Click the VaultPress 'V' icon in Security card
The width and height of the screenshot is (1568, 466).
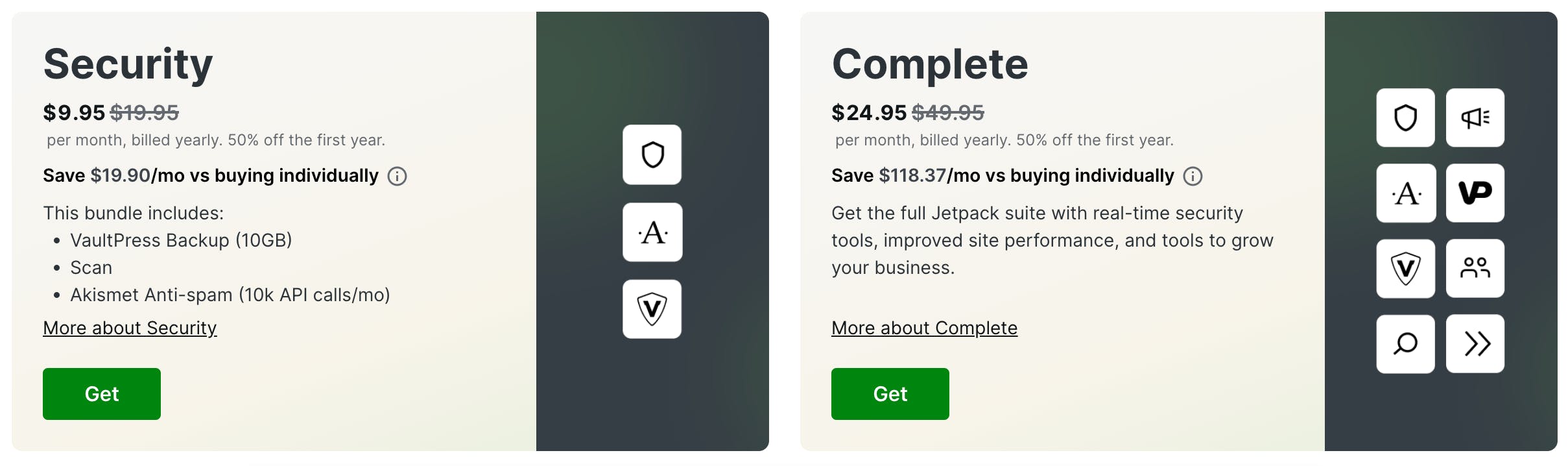pos(652,309)
